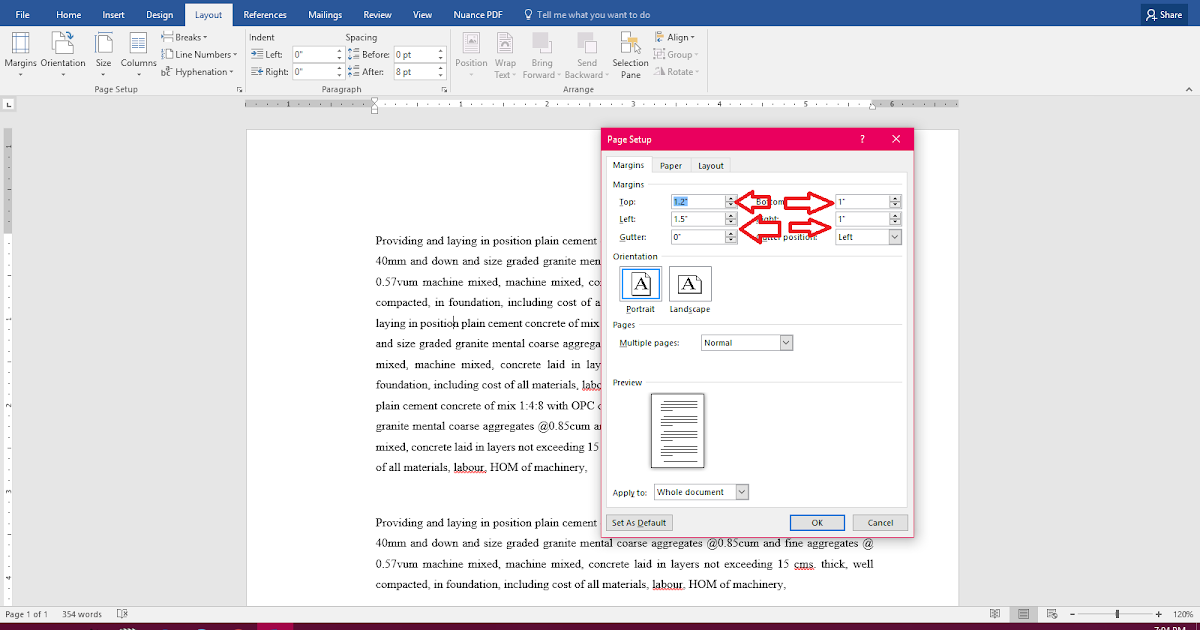Click the Share button

tap(1163, 15)
